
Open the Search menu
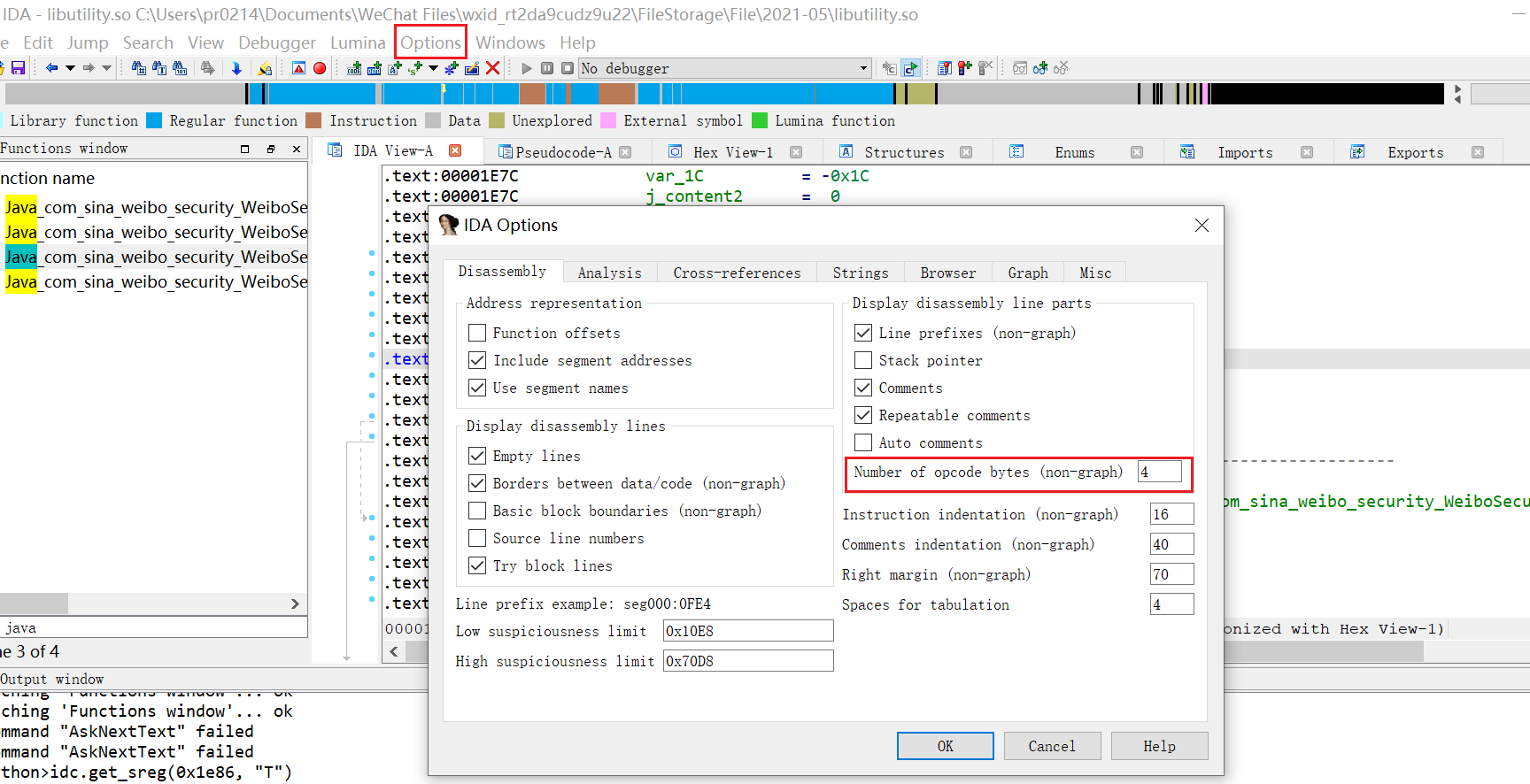148,42
